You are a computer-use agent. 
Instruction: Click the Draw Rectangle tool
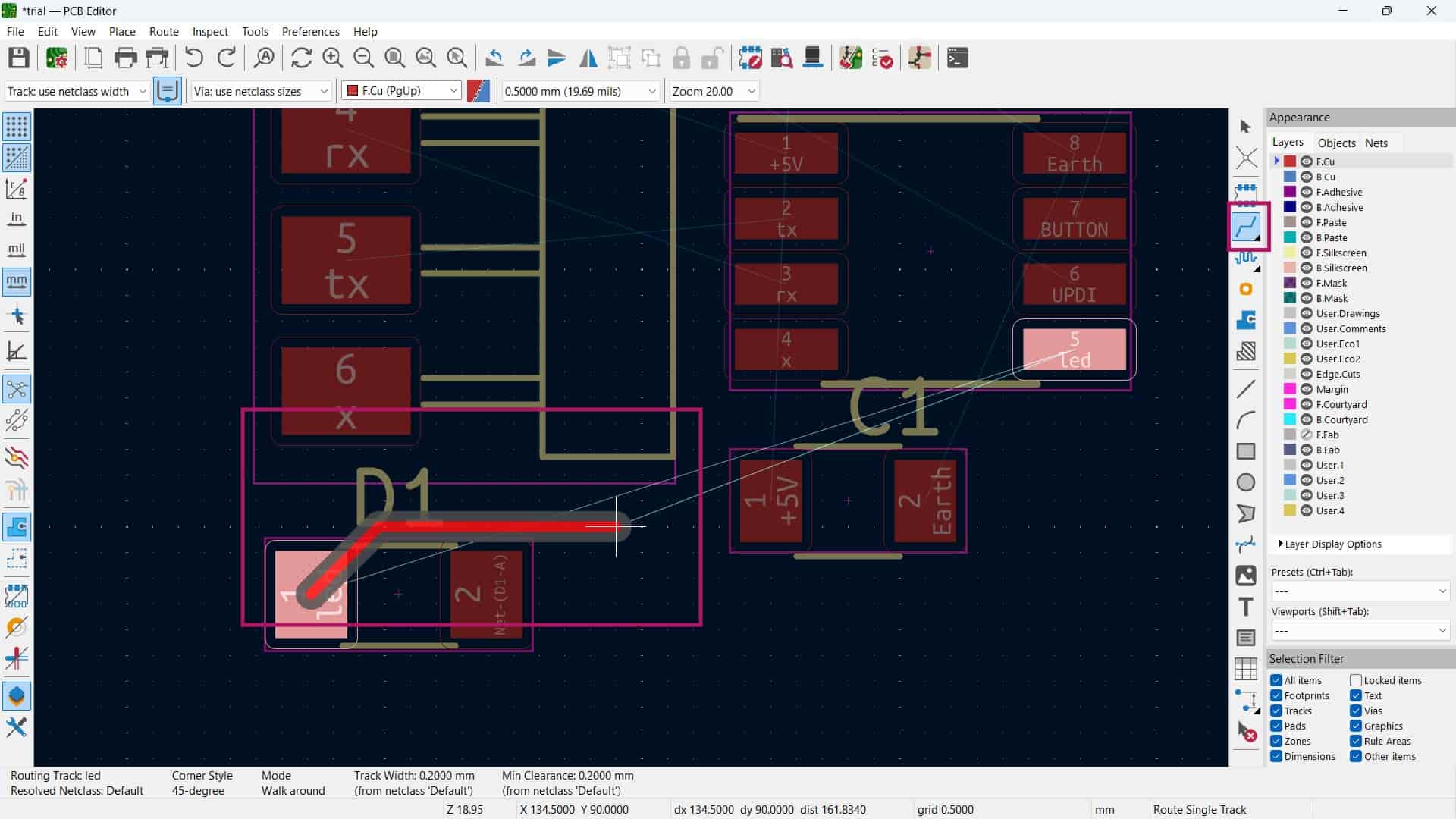coord(1246,451)
